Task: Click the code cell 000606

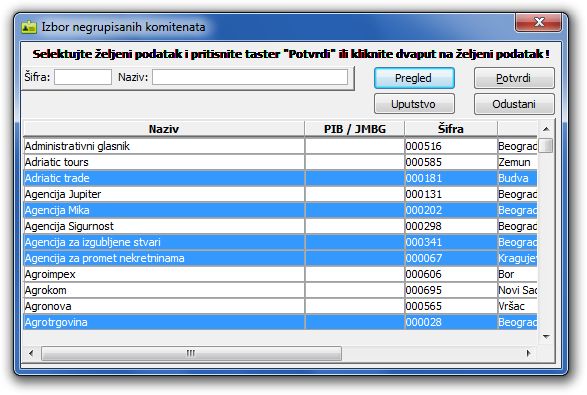Action: point(451,274)
